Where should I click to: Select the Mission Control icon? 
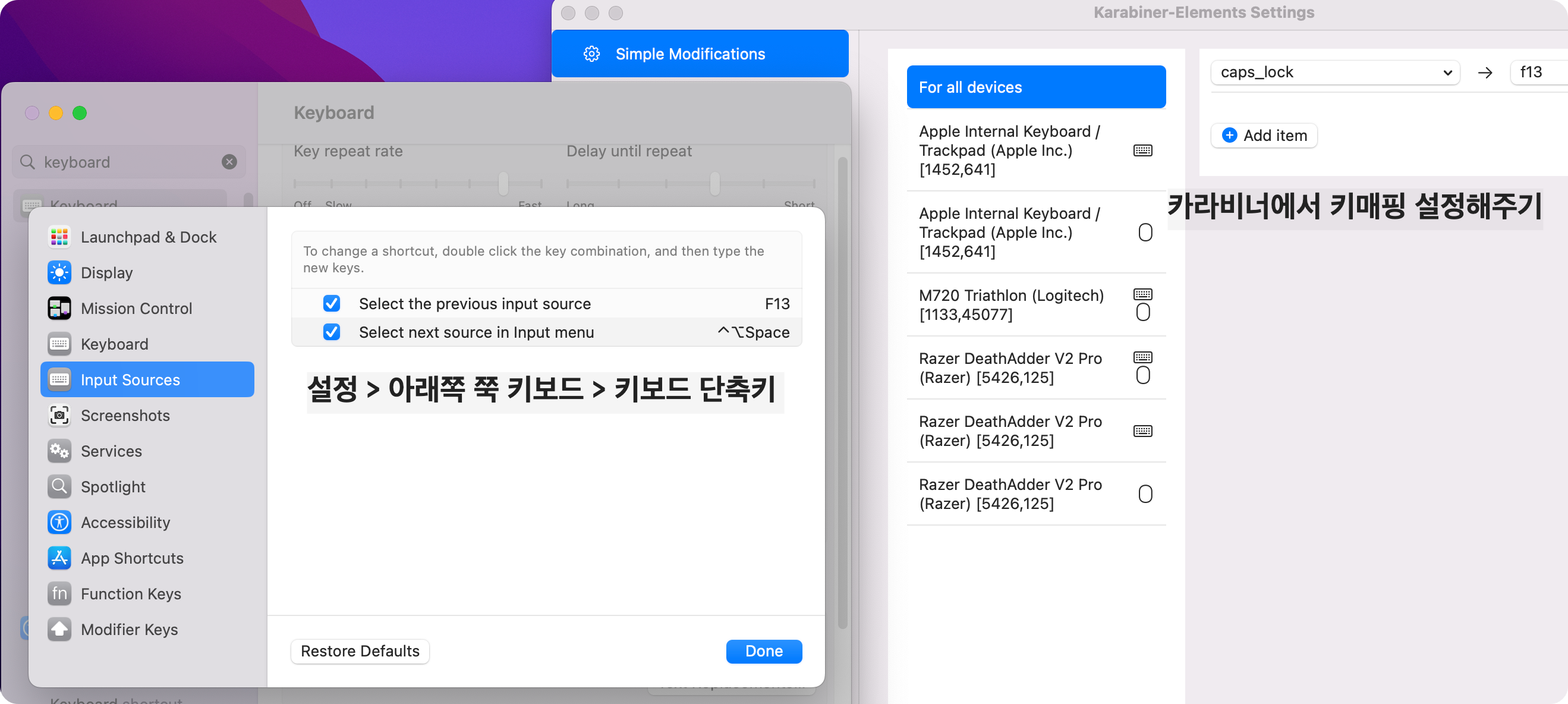coord(59,308)
